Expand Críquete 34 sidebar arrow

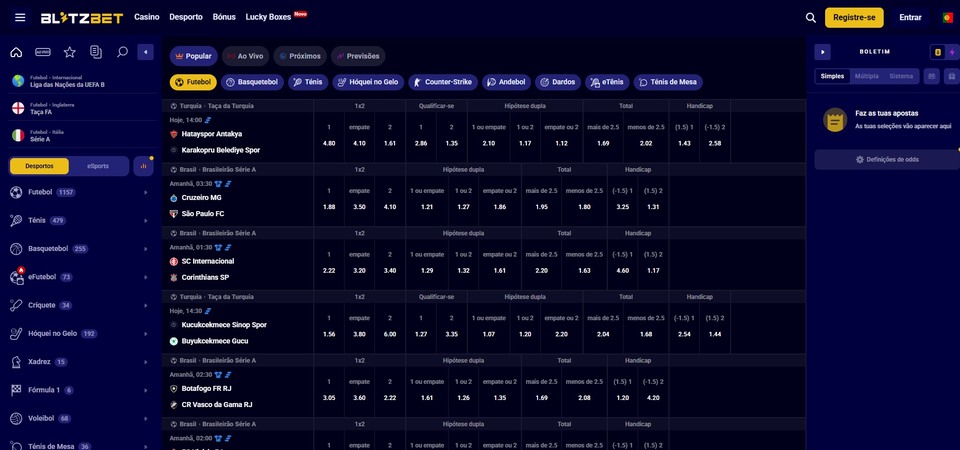click(146, 305)
